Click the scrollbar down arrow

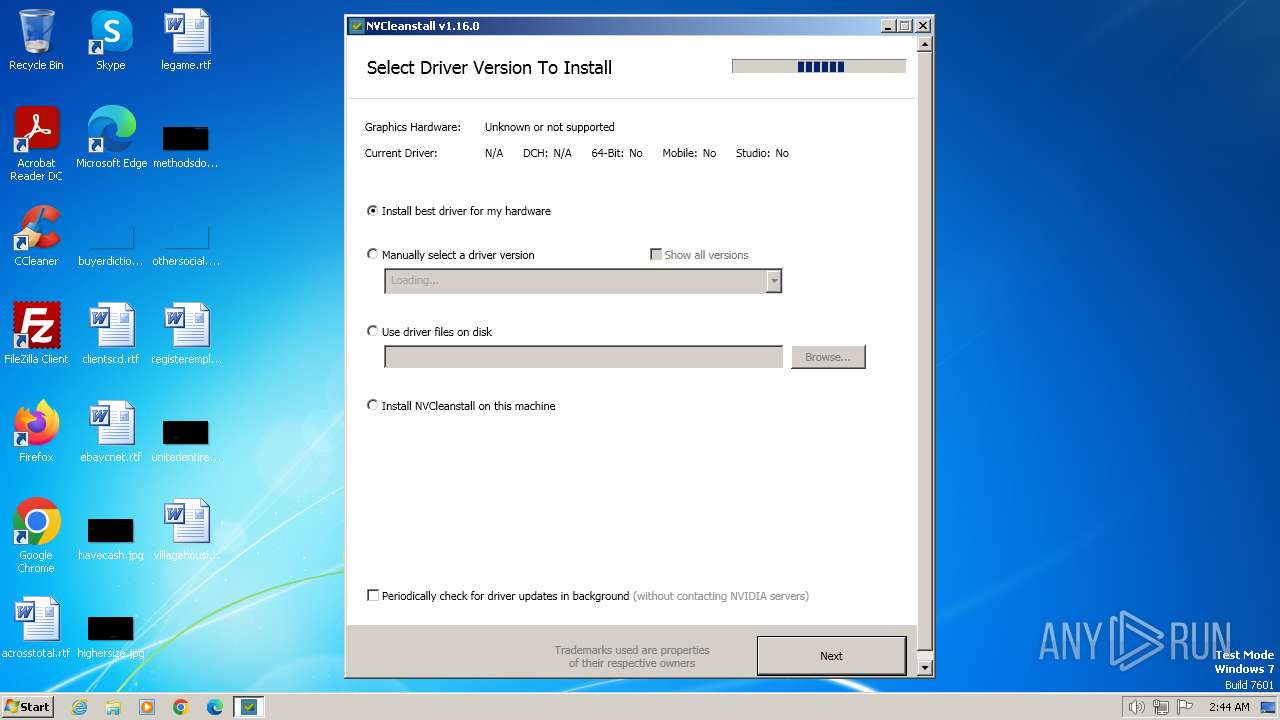pyautogui.click(x=925, y=667)
